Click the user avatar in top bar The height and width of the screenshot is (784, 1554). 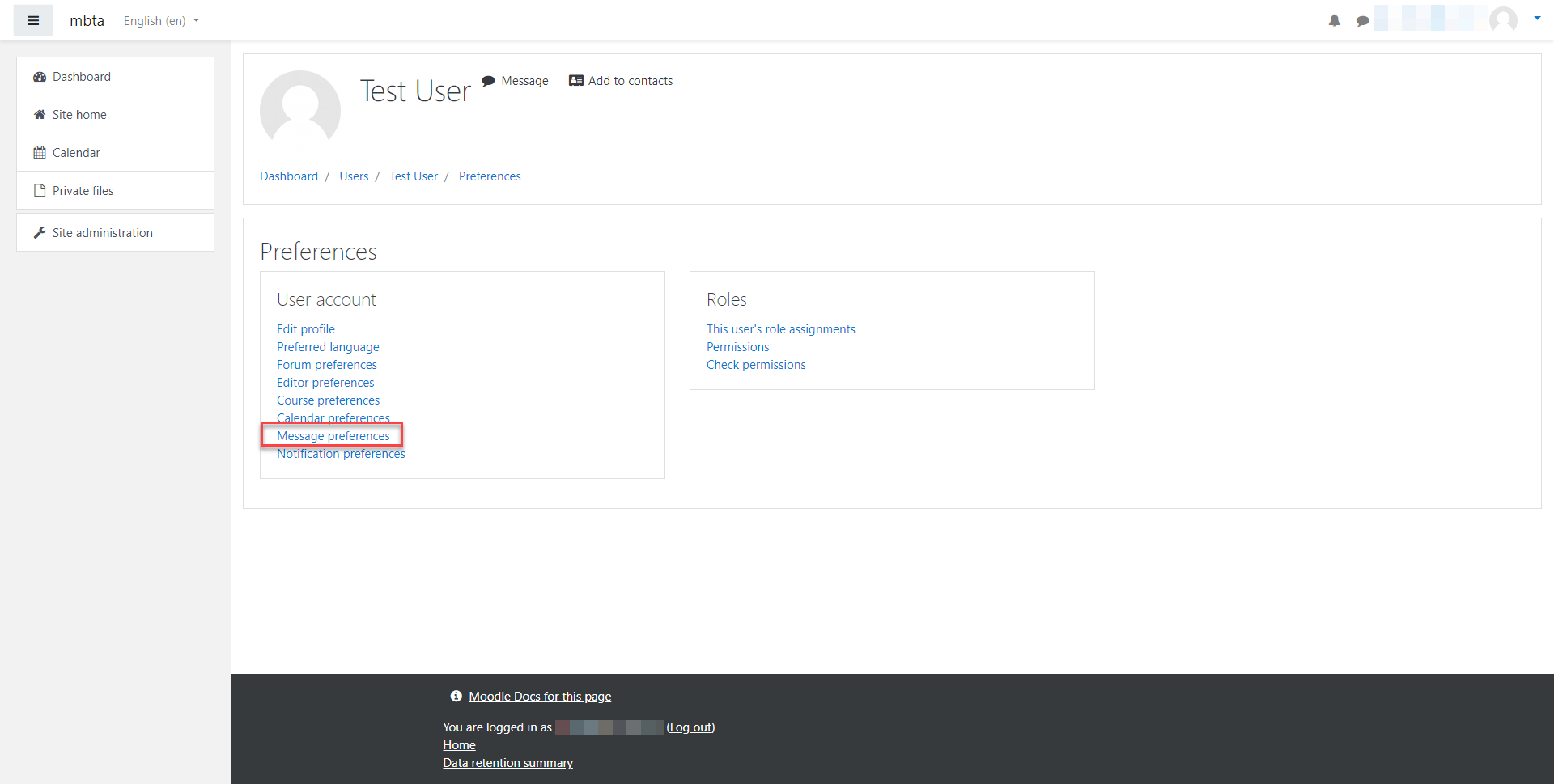click(x=1503, y=19)
